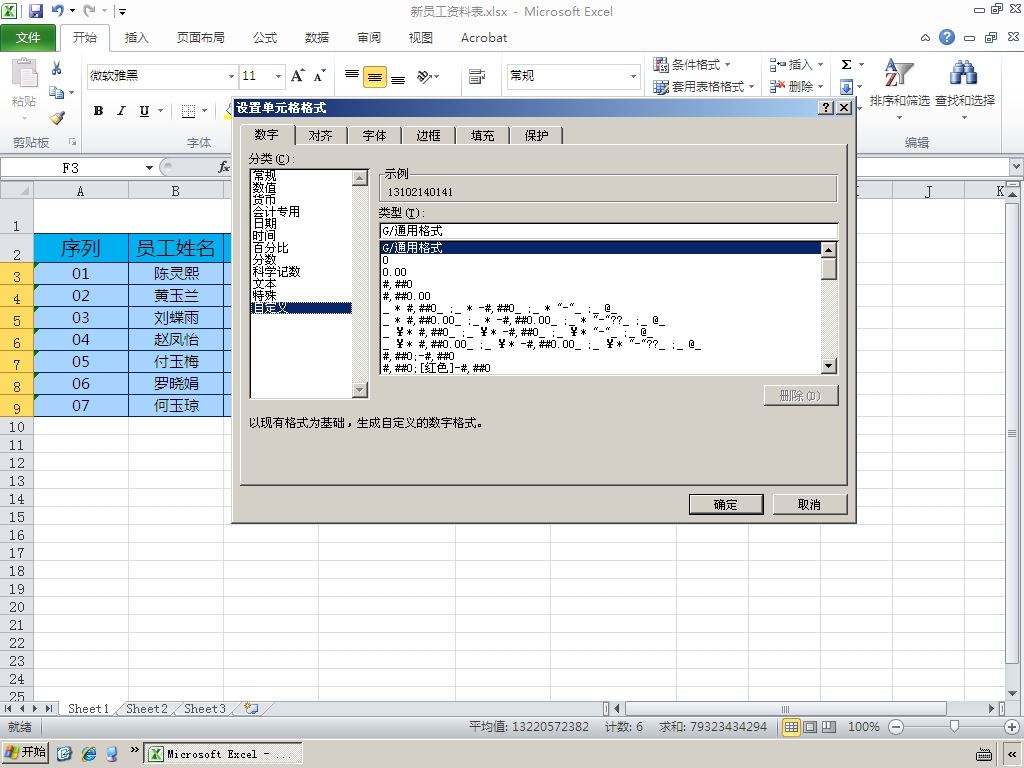The width and height of the screenshot is (1024, 768).
Task: Switch to Normal view in status bar
Action: coord(792,727)
